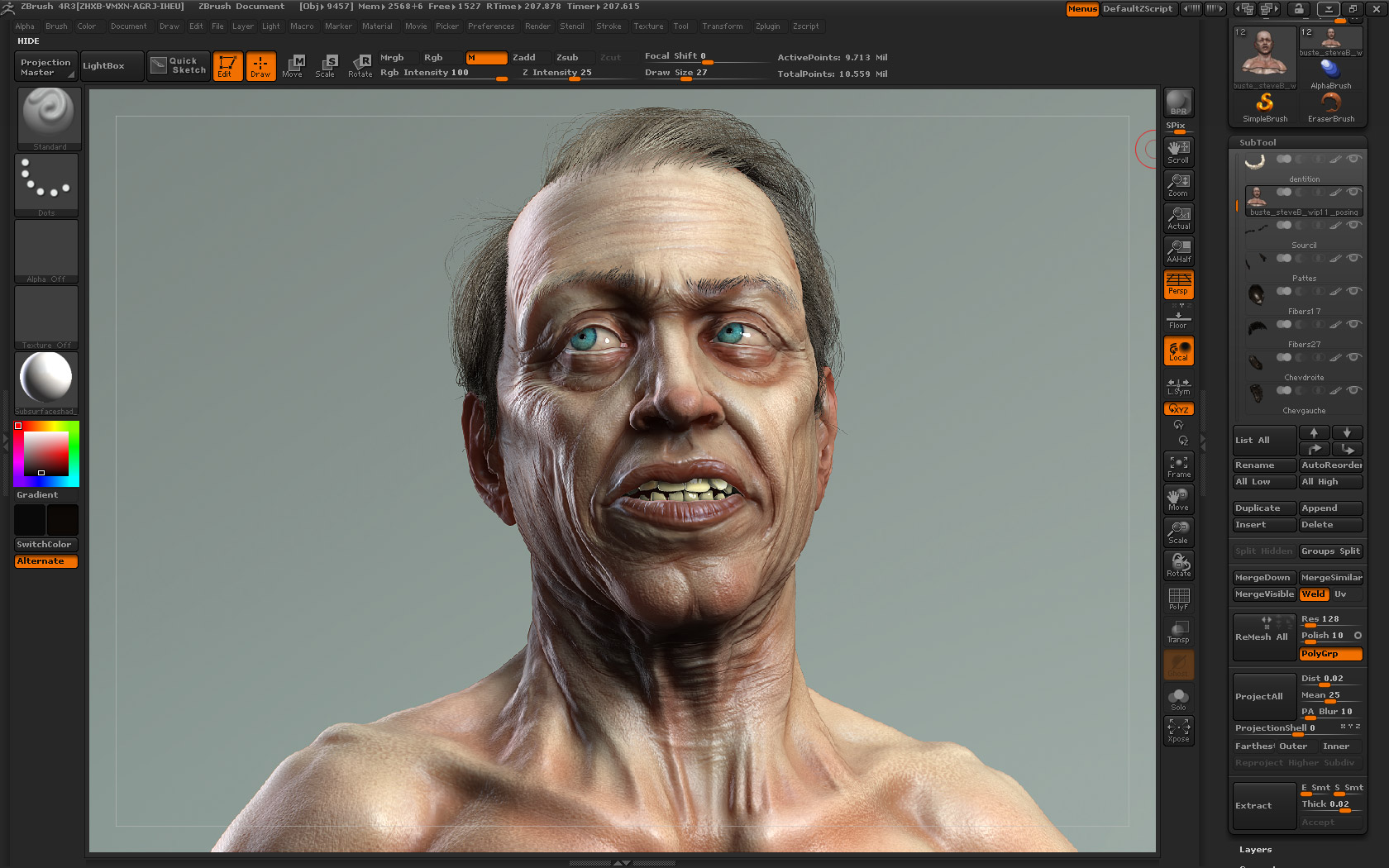
Task: Open the Alpha Off selector
Action: (x=46, y=251)
